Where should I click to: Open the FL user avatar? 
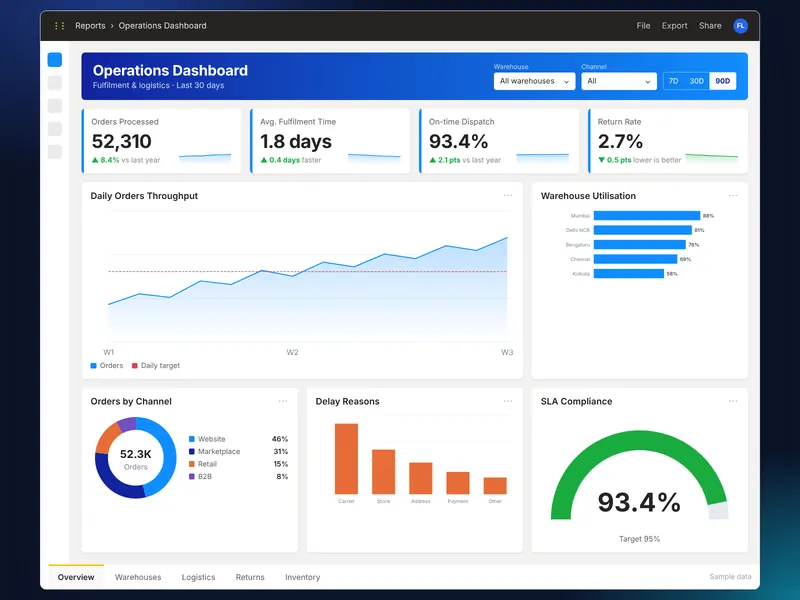tap(740, 26)
